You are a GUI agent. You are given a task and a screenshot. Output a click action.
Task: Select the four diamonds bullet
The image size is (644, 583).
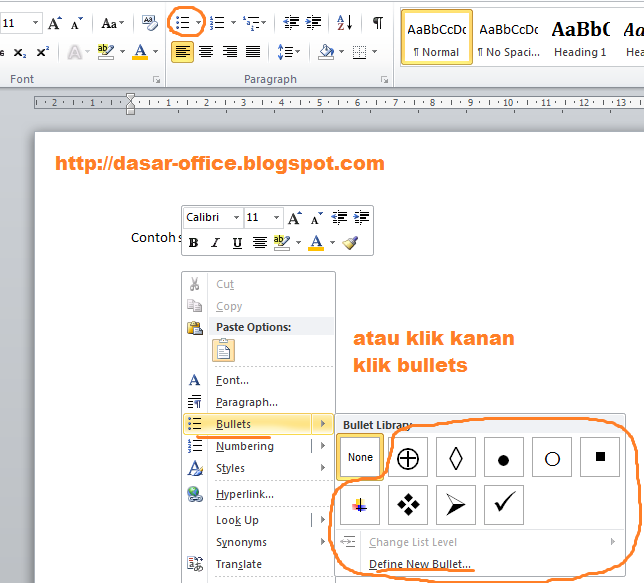(408, 505)
